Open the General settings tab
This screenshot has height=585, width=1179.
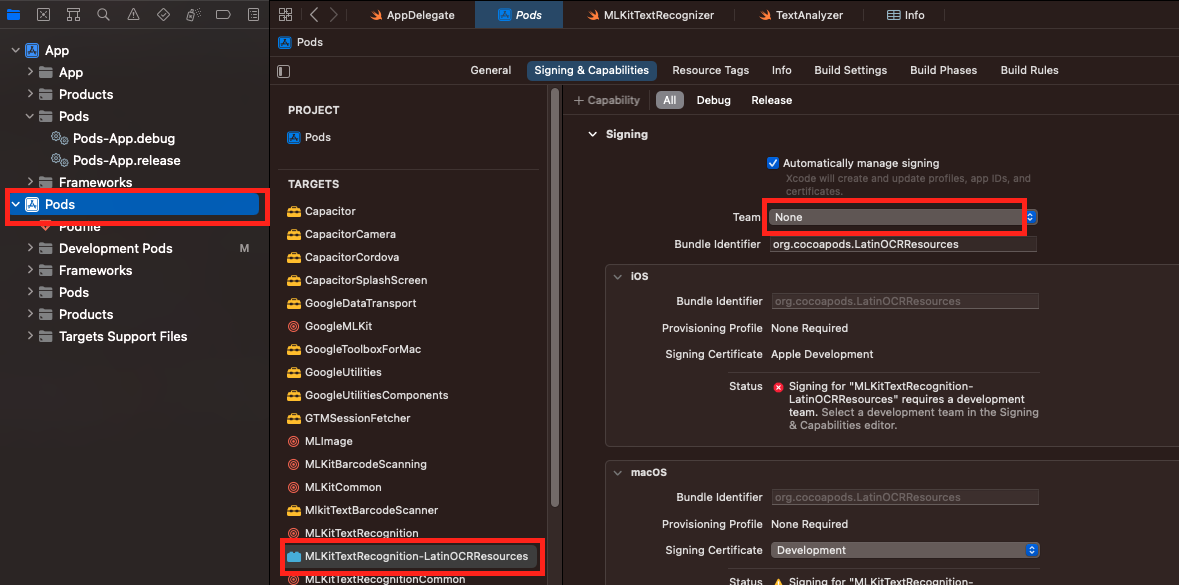(x=491, y=70)
